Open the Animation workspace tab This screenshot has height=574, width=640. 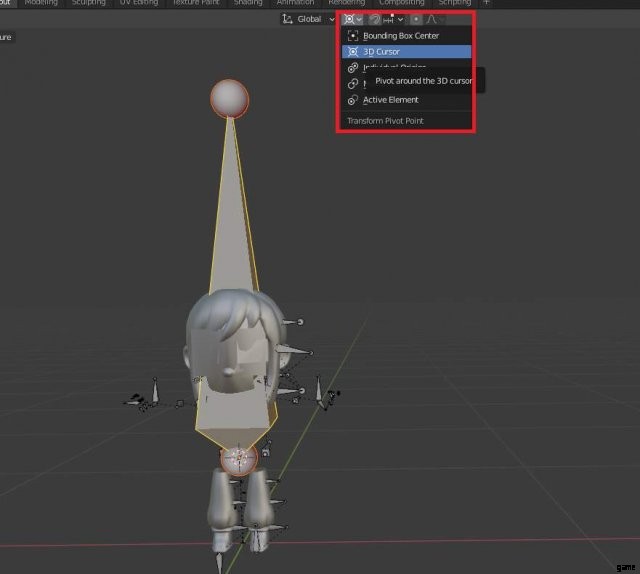pyautogui.click(x=295, y=3)
